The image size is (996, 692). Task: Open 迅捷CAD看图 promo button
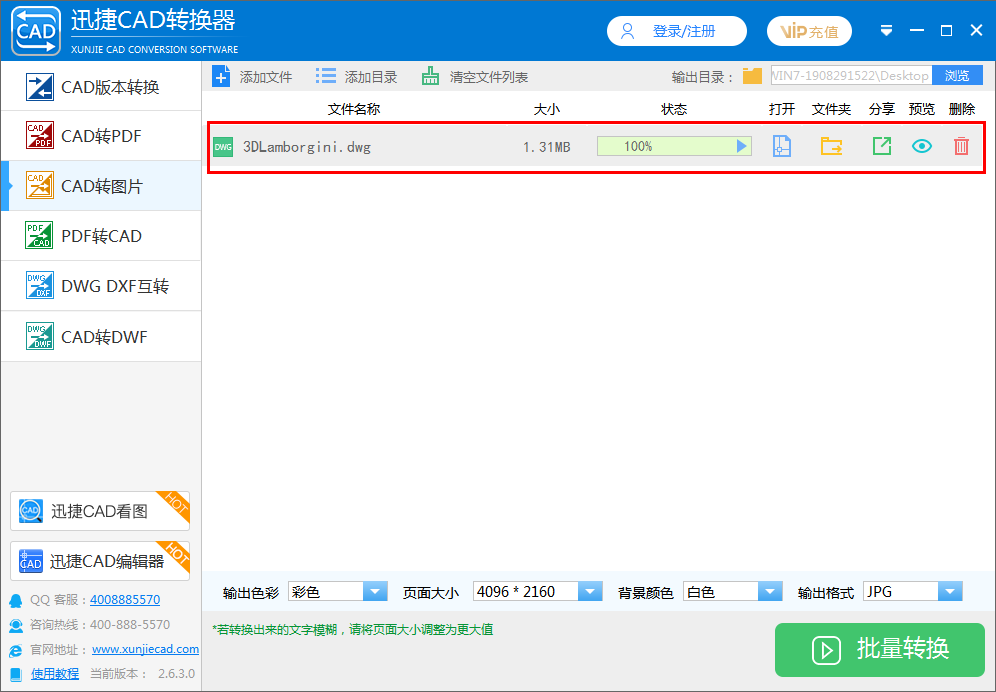100,511
